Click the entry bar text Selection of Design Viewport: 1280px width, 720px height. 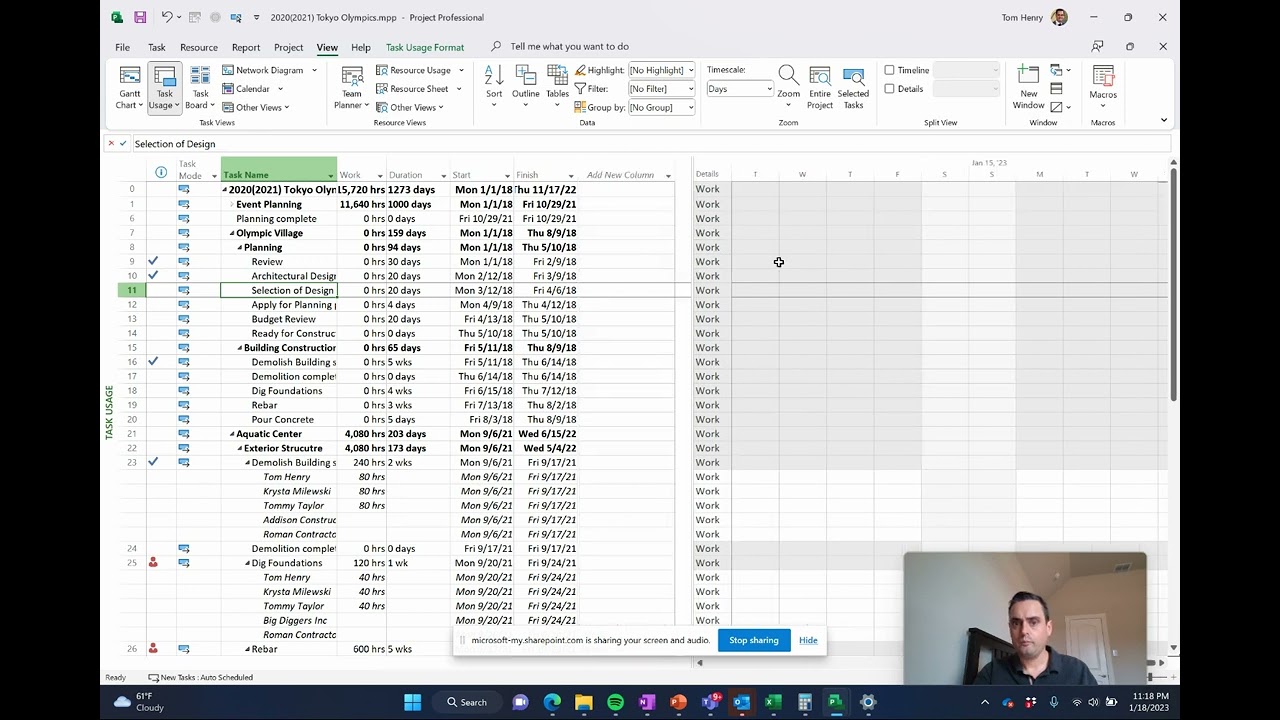tap(175, 144)
